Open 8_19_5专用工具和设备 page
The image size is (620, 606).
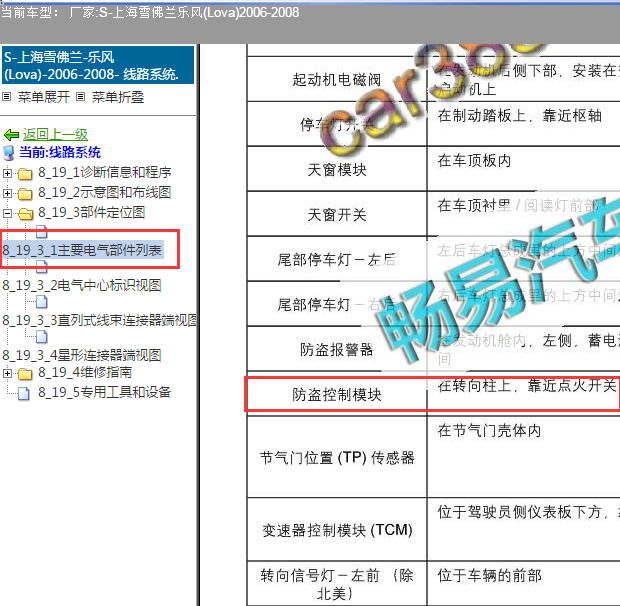click(x=104, y=393)
